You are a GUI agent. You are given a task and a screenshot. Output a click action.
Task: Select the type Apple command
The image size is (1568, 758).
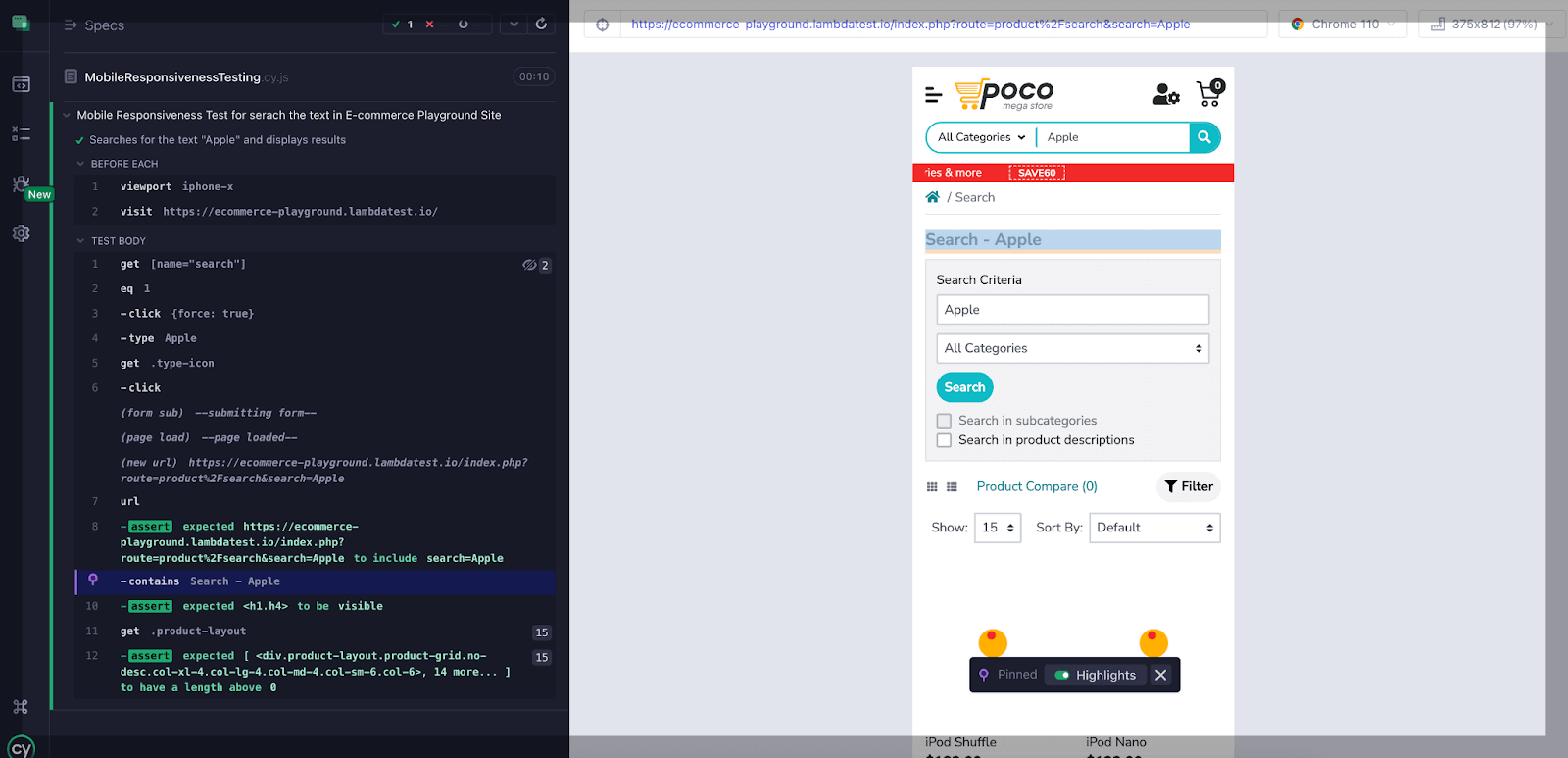pos(316,338)
